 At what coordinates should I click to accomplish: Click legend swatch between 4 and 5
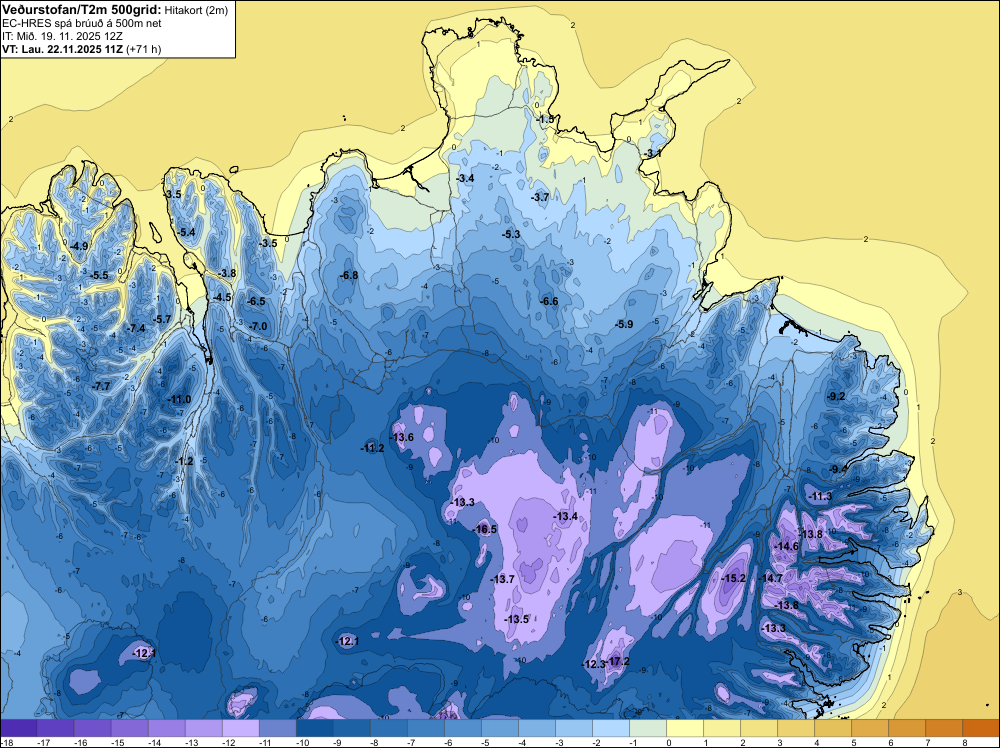tap(833, 728)
